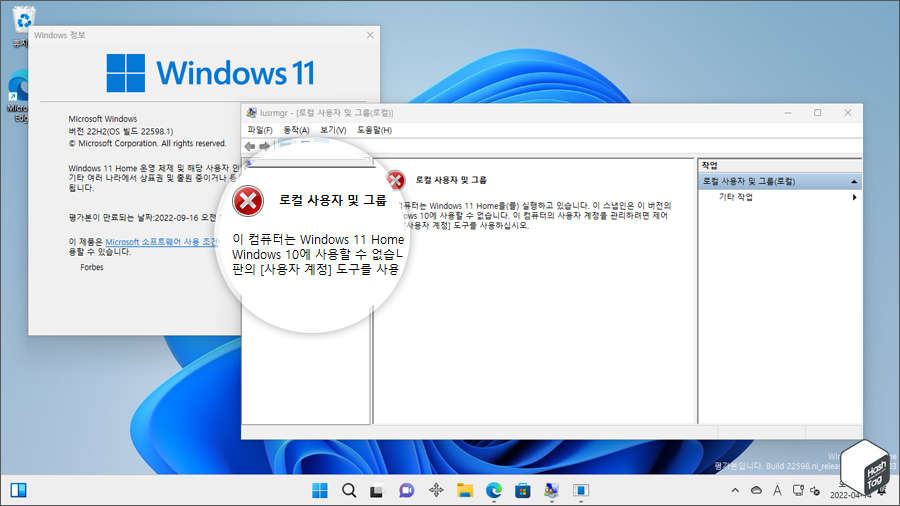The width and height of the screenshot is (900, 506).
Task: Open File Explorer from taskbar
Action: [x=465, y=491]
